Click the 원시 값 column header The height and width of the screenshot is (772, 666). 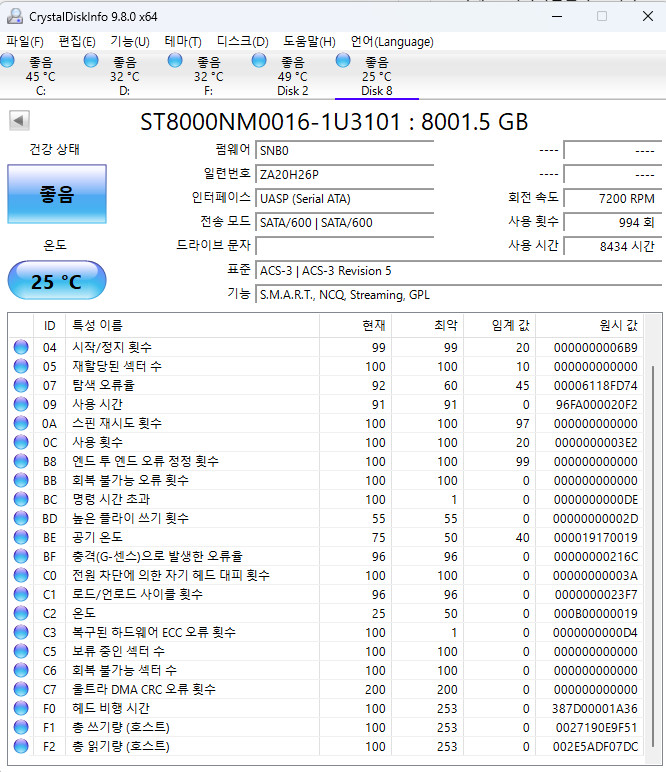tap(590, 325)
